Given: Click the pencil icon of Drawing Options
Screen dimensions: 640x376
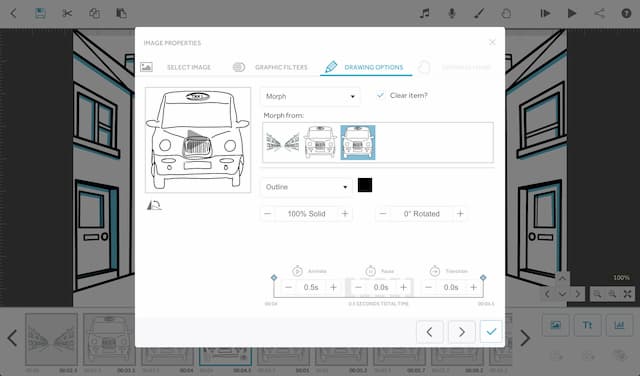Looking at the screenshot, I should click(331, 67).
